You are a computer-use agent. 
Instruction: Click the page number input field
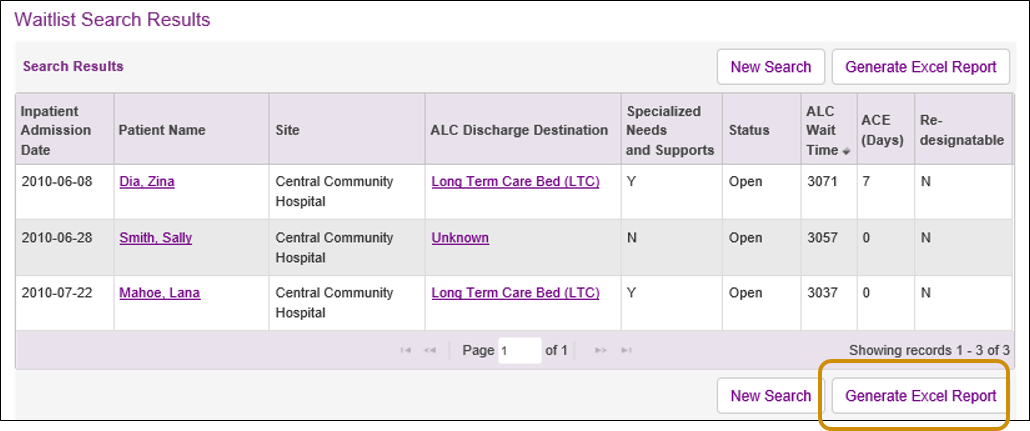(x=519, y=351)
